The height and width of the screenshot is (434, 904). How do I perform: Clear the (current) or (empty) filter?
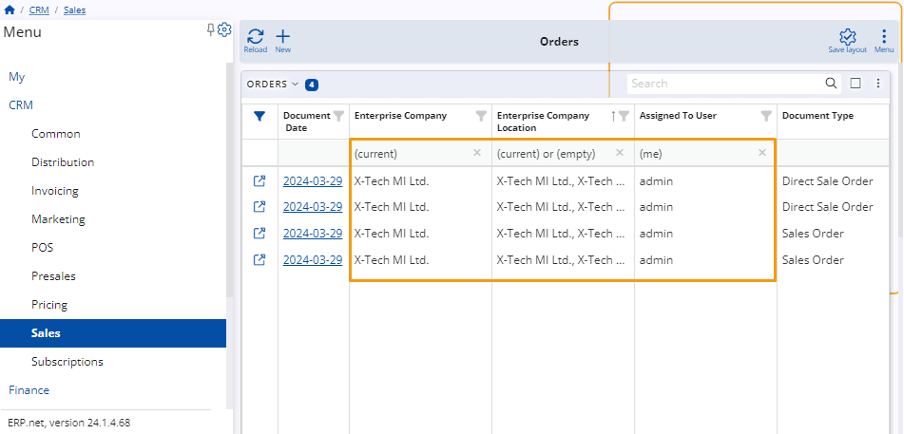click(x=620, y=153)
